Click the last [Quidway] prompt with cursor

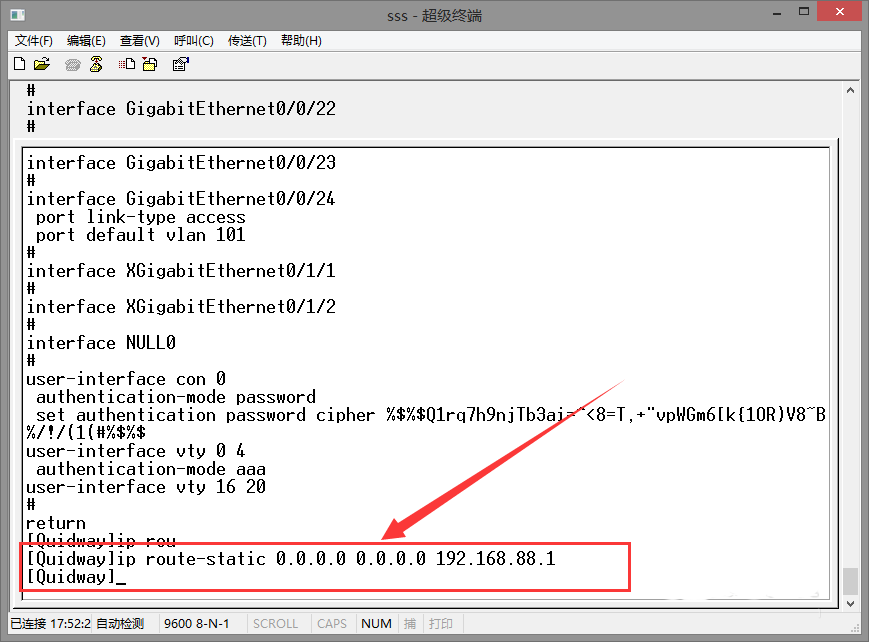(76, 577)
